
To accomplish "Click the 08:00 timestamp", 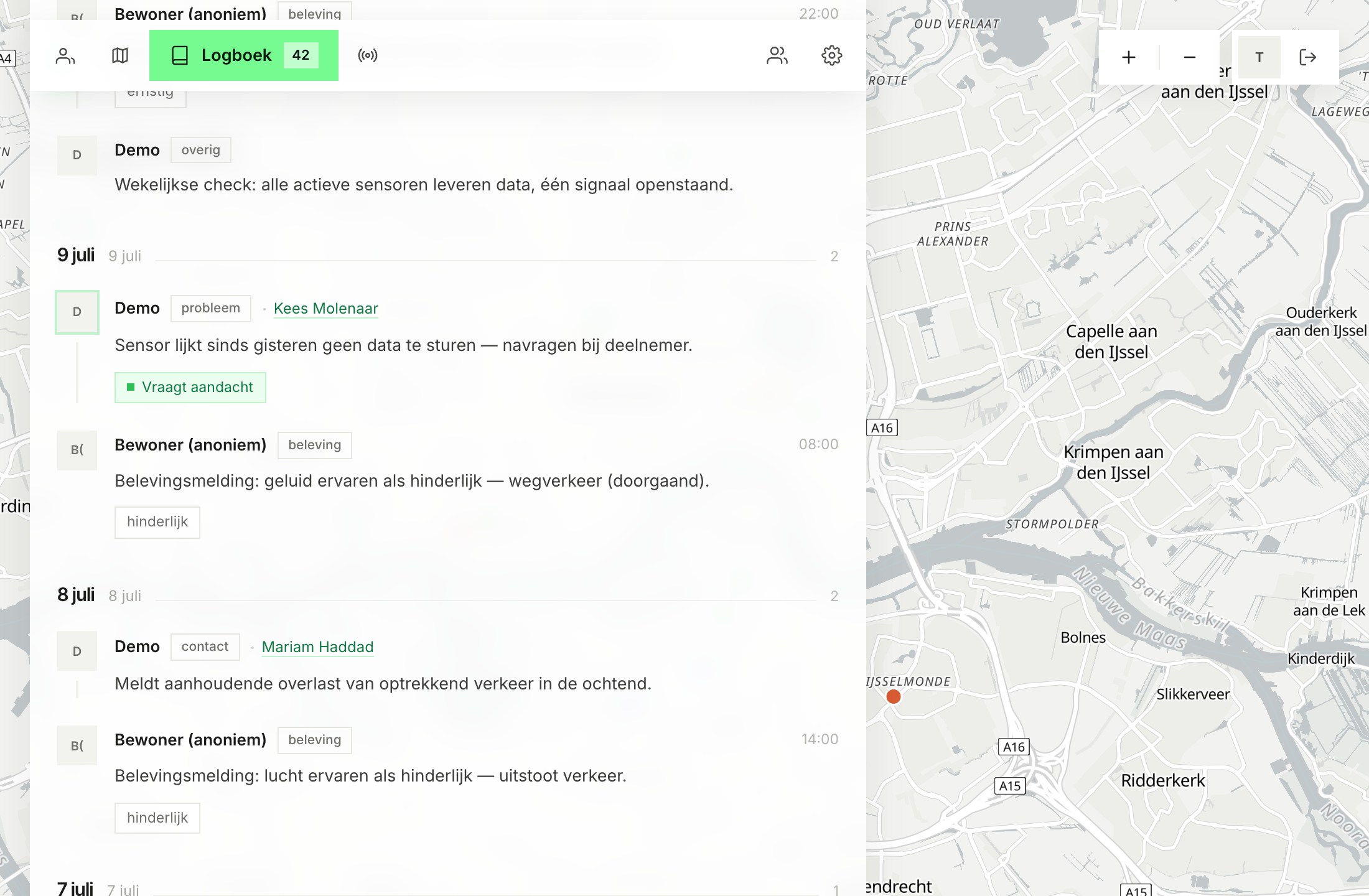I will pos(818,444).
